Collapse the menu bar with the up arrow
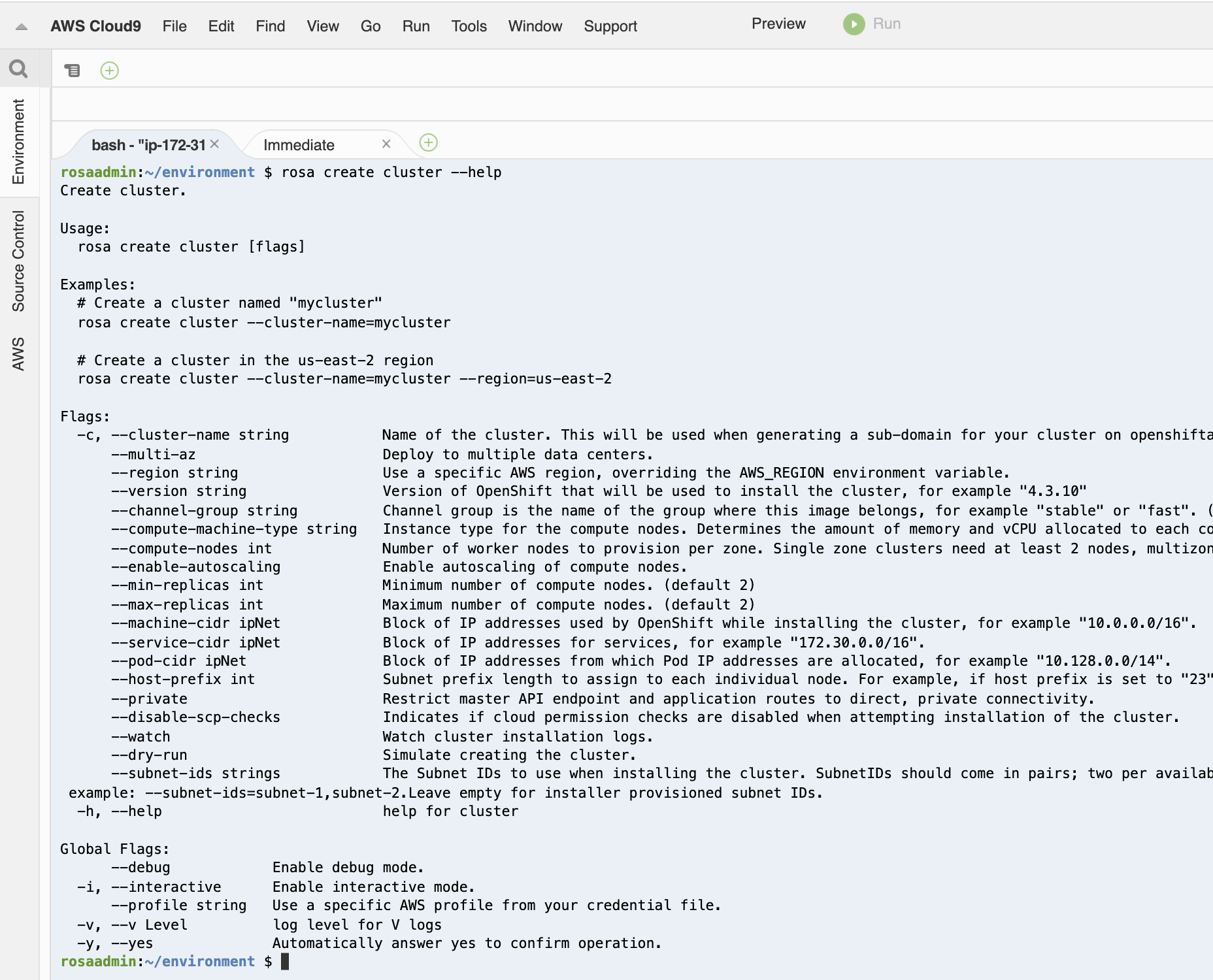Viewport: 1213px width, 980px height. pos(21,27)
